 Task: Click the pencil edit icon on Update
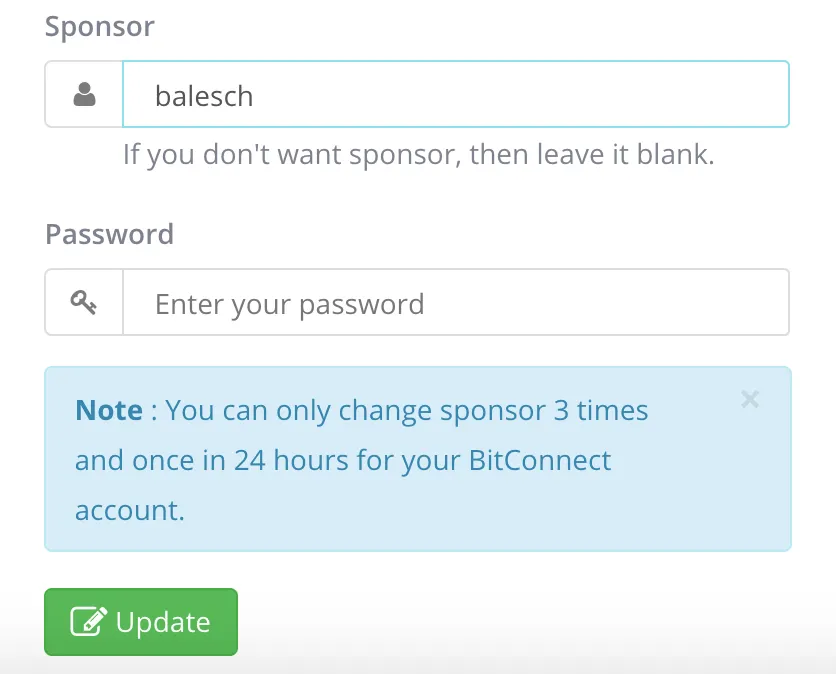(x=89, y=621)
